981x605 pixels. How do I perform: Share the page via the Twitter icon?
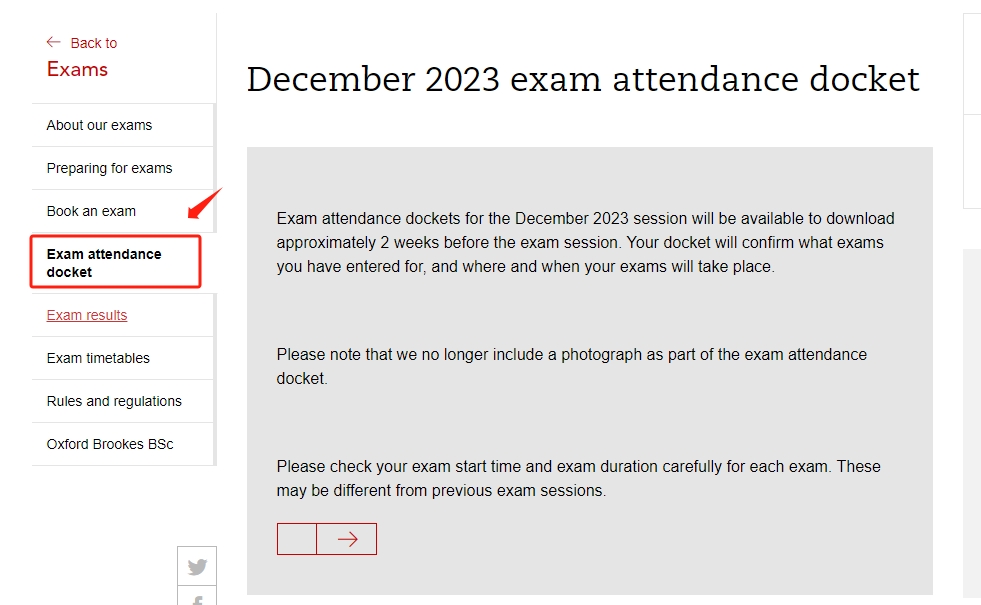click(197, 567)
